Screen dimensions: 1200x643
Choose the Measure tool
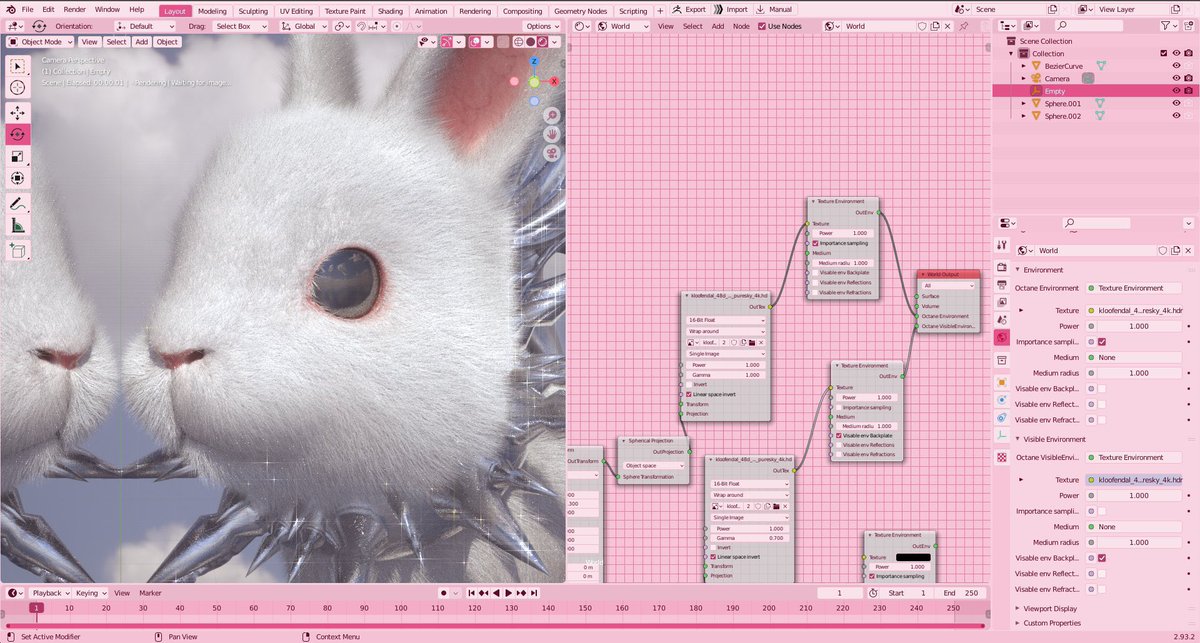pos(18,226)
